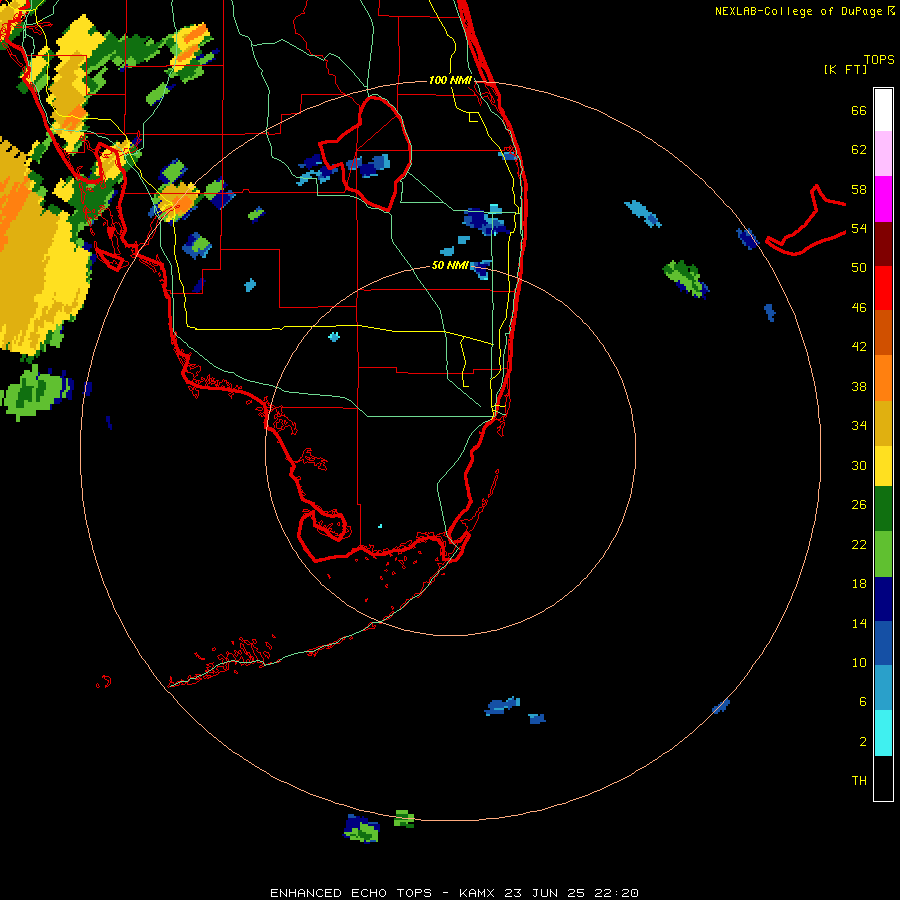Select the 10 legend value
Screen dimensions: 900x900
(x=859, y=662)
